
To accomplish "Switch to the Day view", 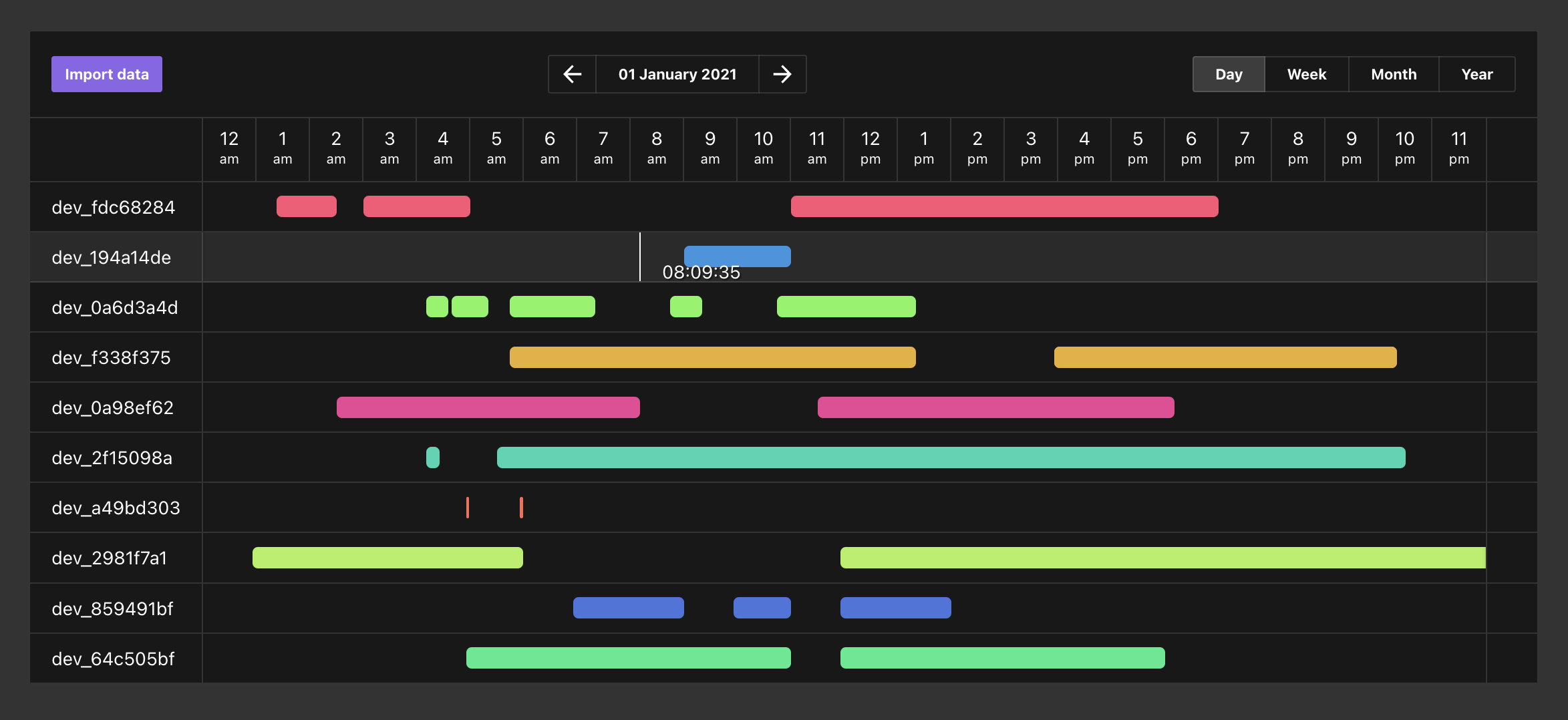I will point(1228,74).
